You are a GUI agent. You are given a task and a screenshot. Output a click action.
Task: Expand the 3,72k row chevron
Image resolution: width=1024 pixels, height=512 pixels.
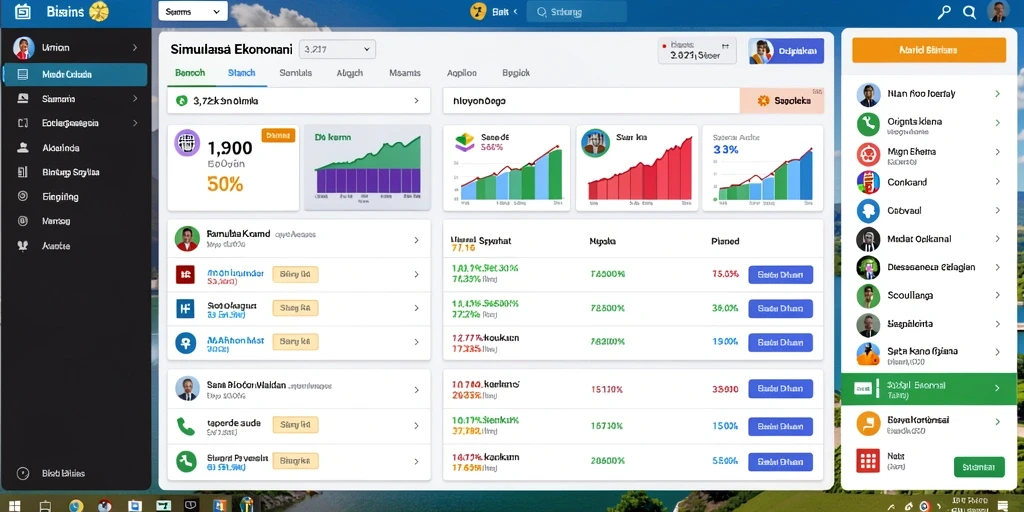416,101
